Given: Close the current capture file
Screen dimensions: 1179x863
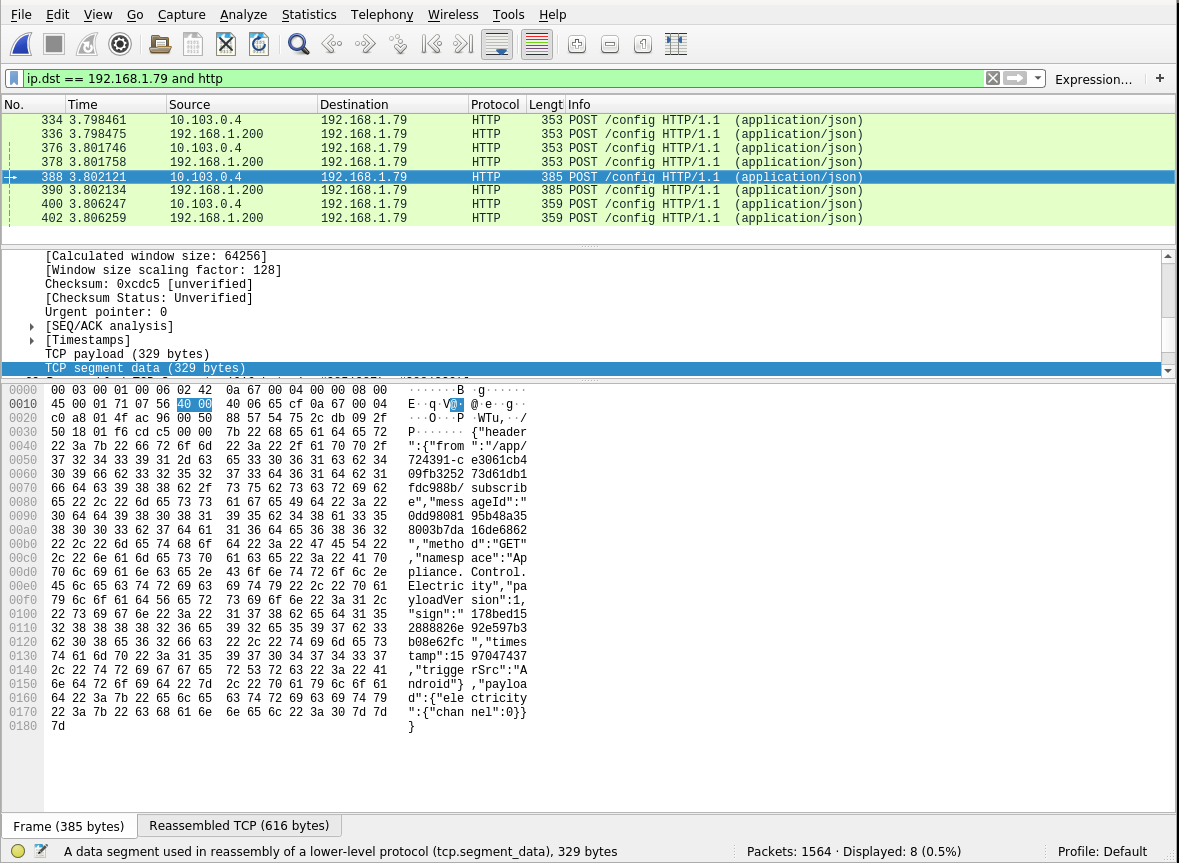Looking at the screenshot, I should coord(224,44).
